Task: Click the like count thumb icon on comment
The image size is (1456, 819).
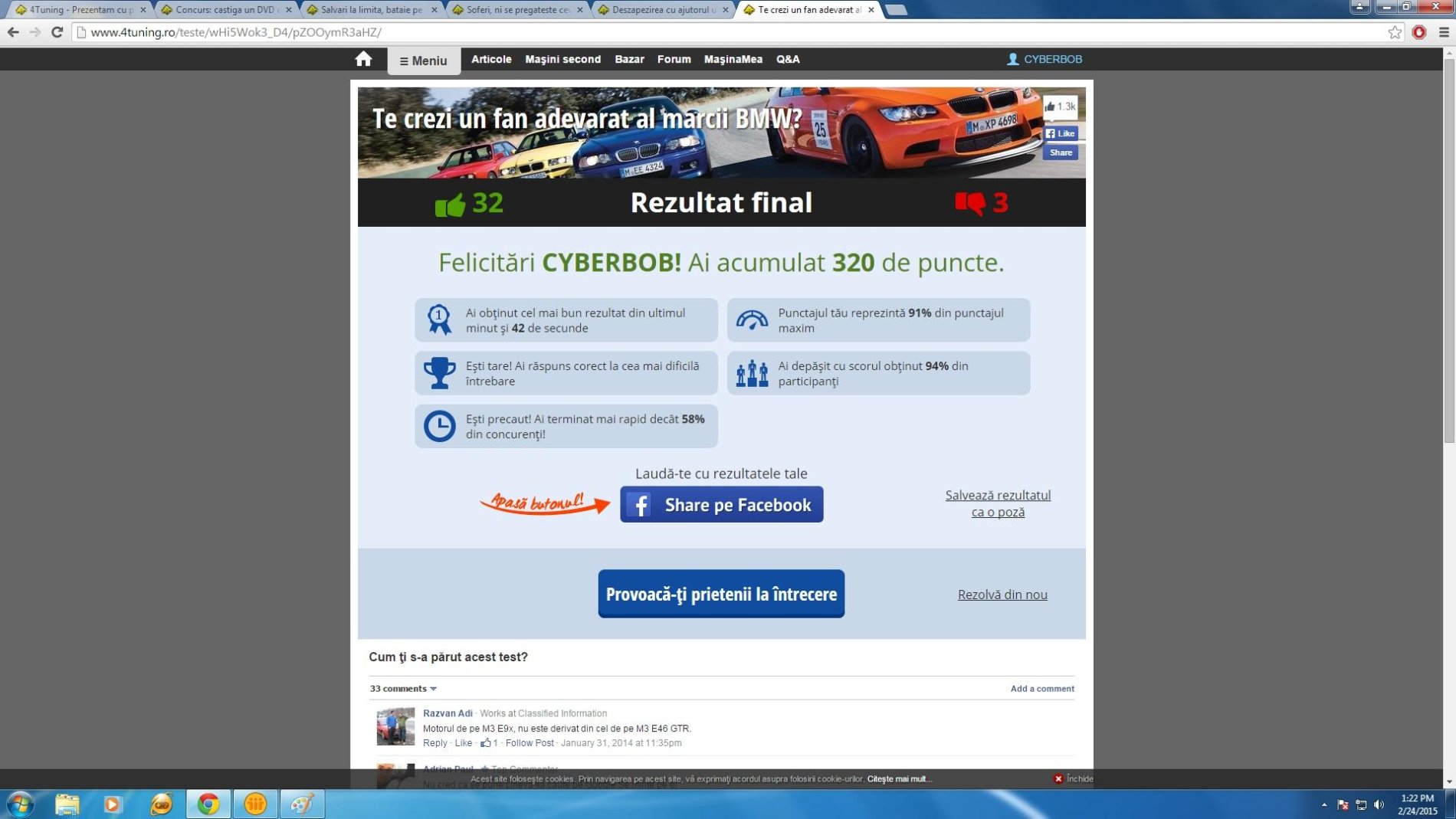Action: point(485,743)
